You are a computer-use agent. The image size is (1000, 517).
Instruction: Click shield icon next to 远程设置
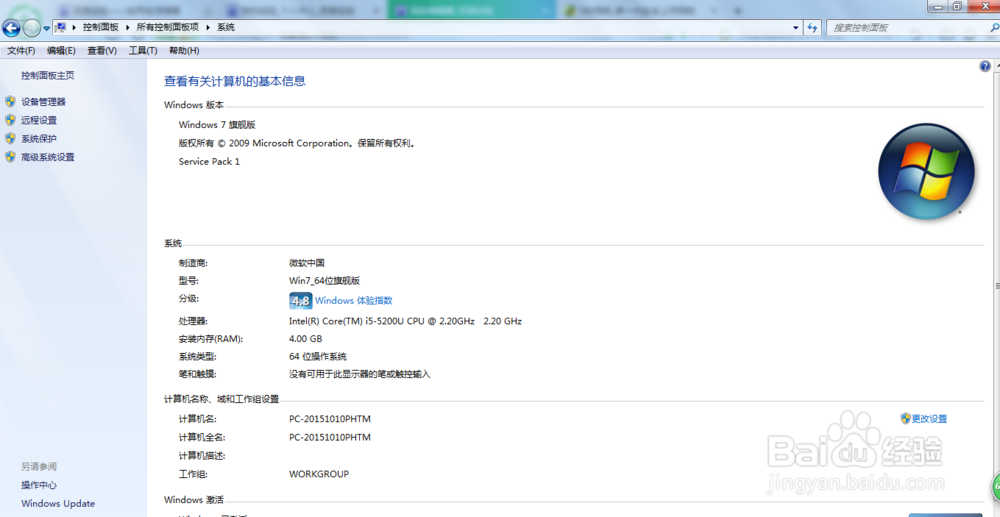click(10, 120)
